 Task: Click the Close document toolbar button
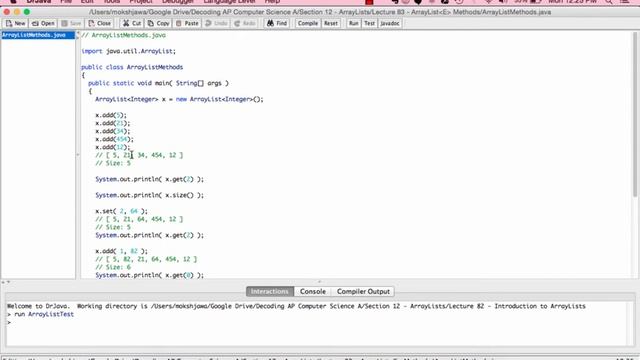100,23
